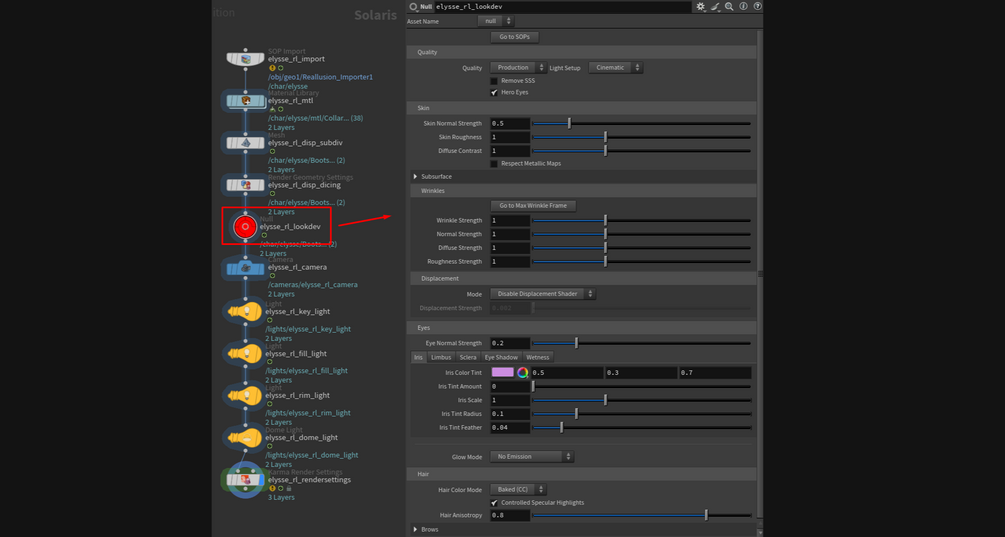Click the warning badge under elysse_rl_rendersettings

coord(272,488)
